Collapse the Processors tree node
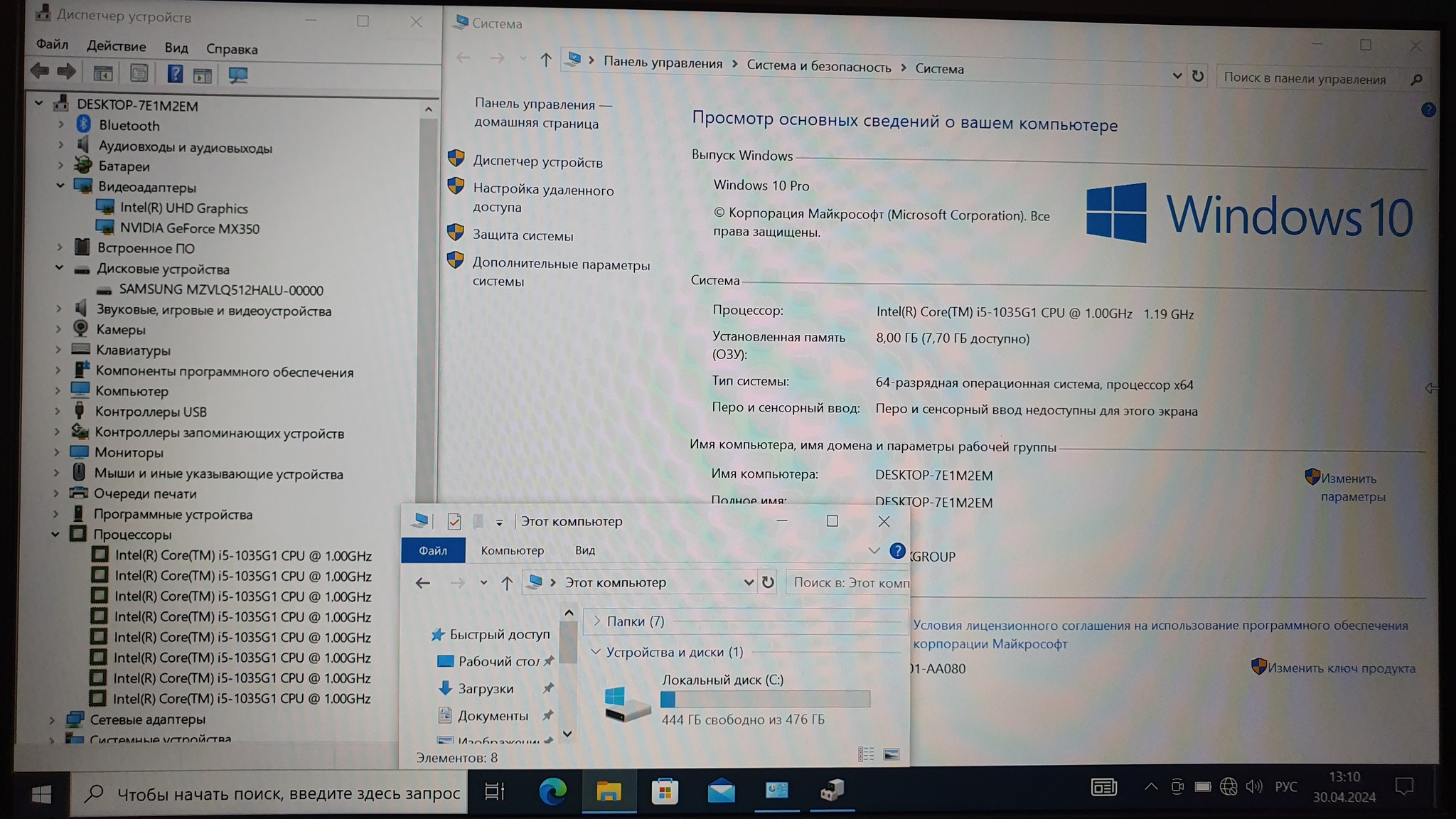 pyautogui.click(x=55, y=534)
